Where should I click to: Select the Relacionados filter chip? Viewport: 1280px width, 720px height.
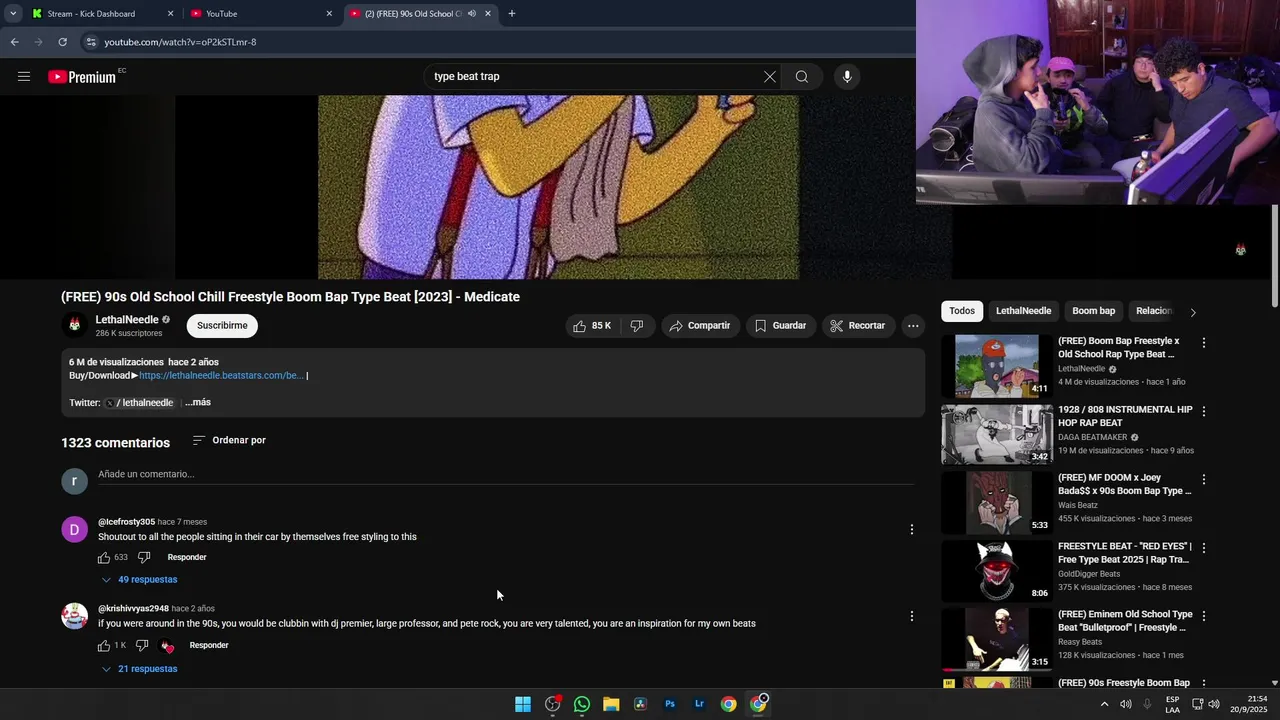(x=1153, y=311)
